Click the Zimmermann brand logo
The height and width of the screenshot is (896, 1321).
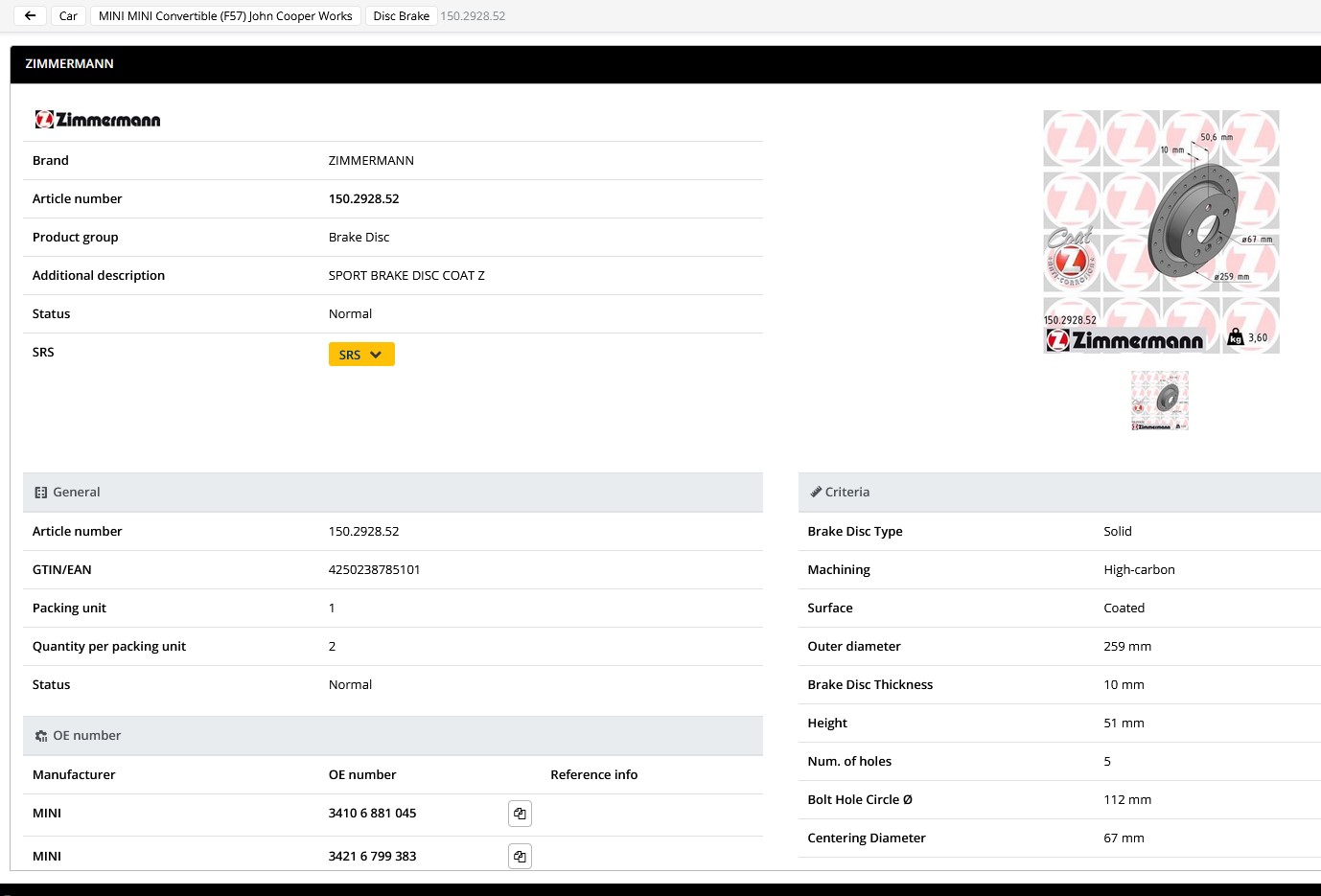(98, 120)
